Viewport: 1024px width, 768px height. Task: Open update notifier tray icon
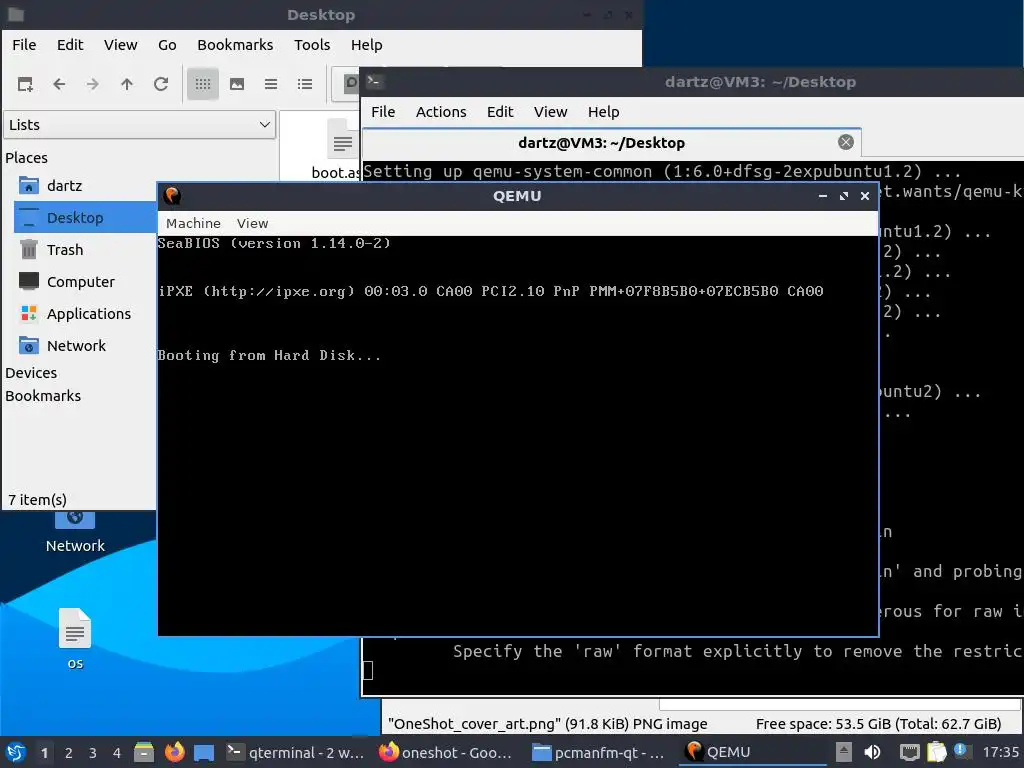click(x=960, y=750)
